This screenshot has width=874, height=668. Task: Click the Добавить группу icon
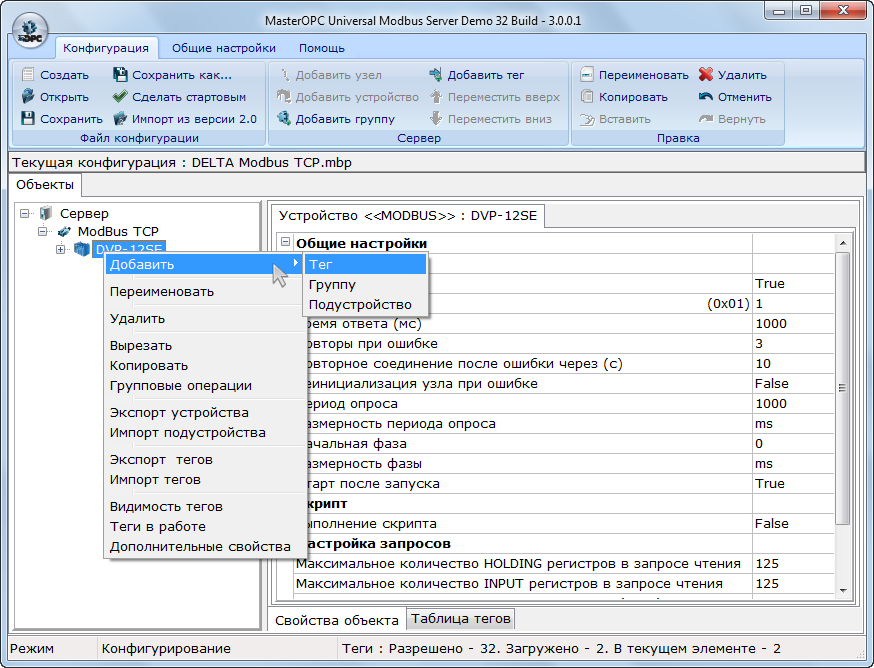284,119
